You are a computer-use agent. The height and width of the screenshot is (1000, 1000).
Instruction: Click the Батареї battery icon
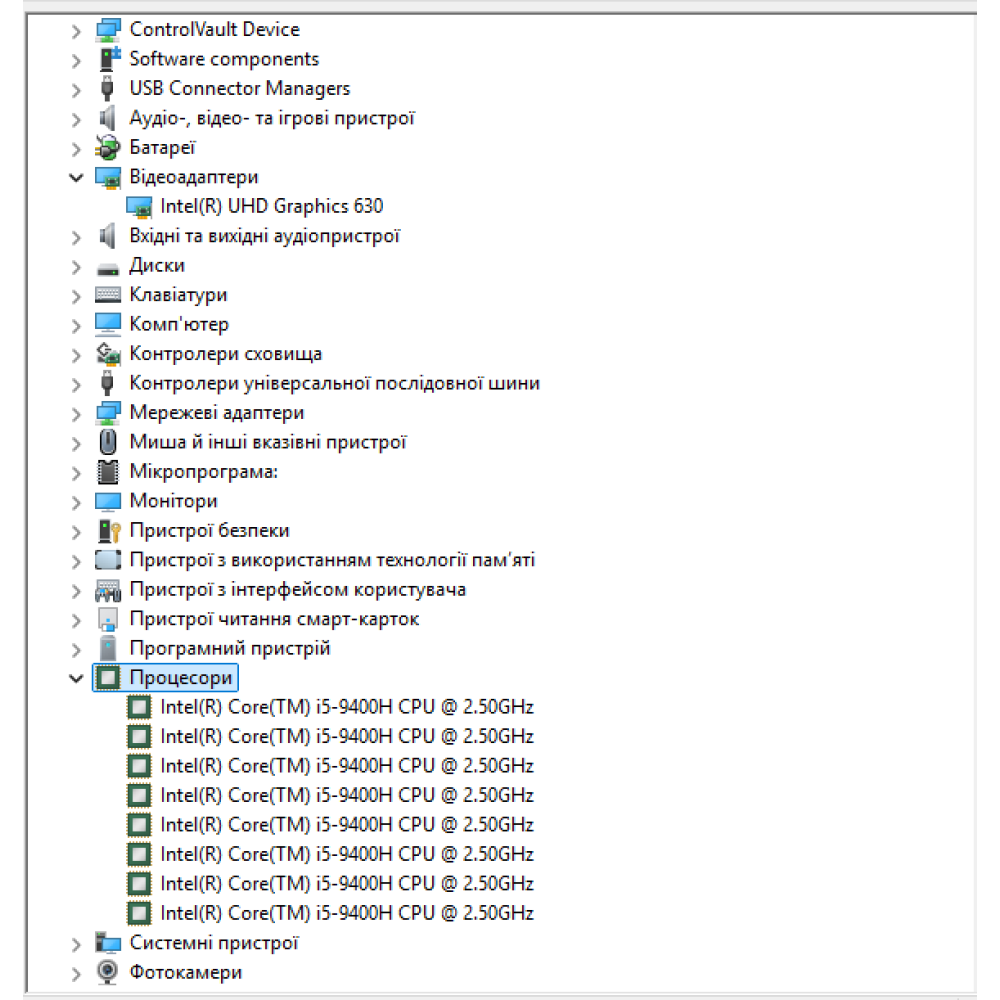coord(107,148)
